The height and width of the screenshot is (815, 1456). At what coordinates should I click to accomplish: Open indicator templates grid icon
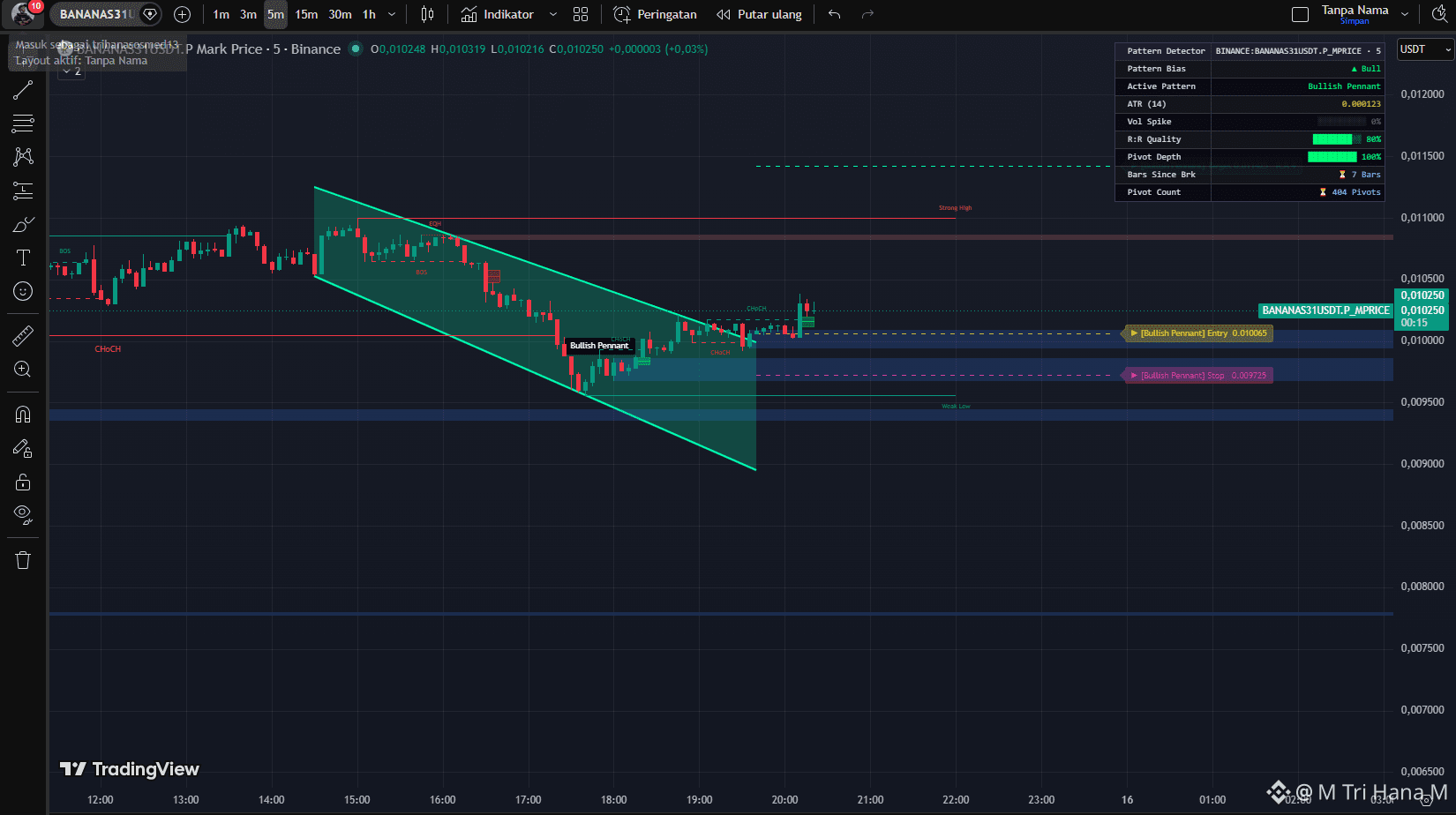[x=581, y=14]
